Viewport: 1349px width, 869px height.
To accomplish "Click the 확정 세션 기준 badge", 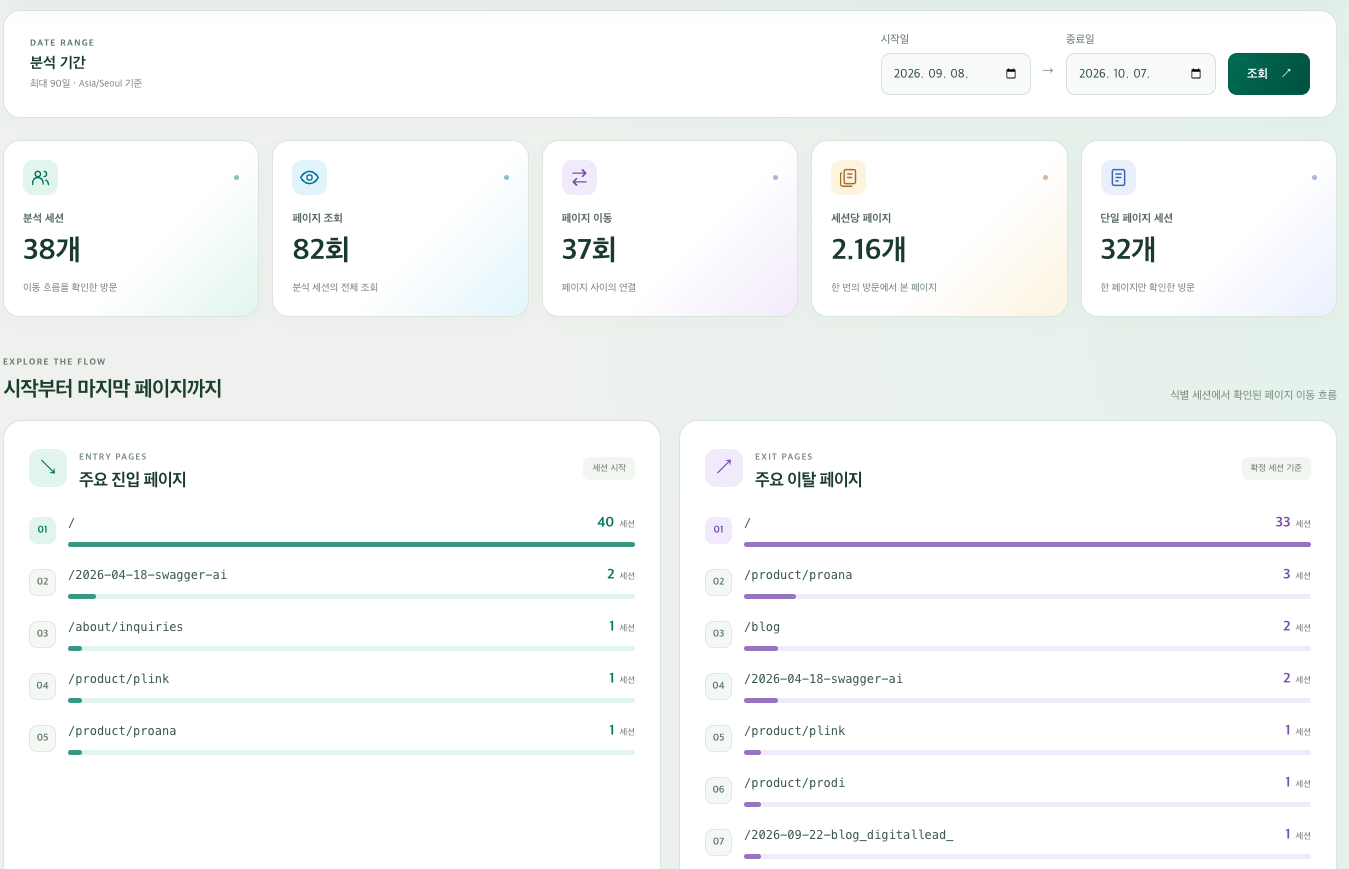I will pos(1276,468).
